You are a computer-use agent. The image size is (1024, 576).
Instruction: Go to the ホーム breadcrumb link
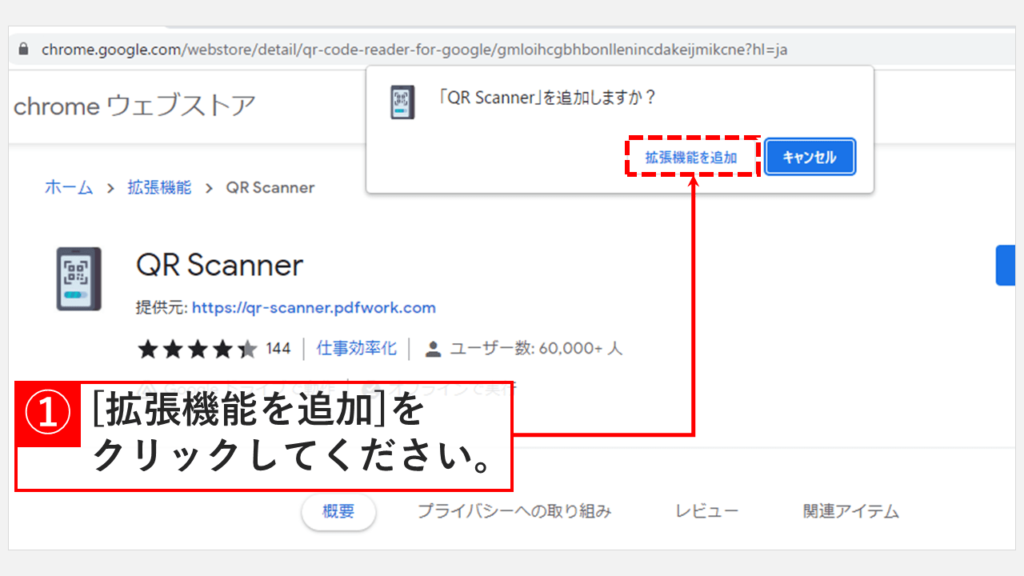click(69, 187)
